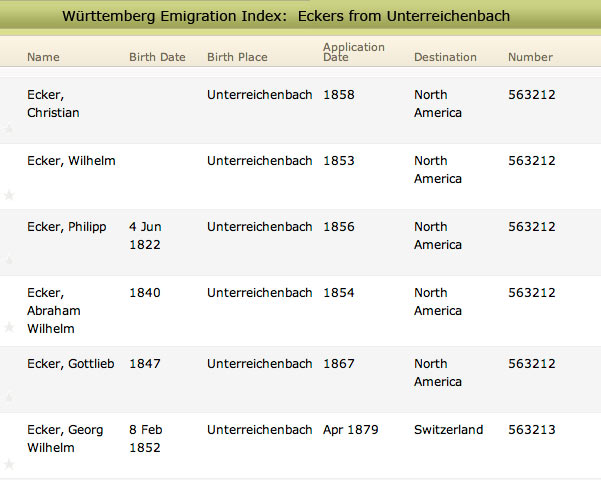Click the number 563213 in the last row
This screenshot has height=480, width=601.
(x=531, y=430)
